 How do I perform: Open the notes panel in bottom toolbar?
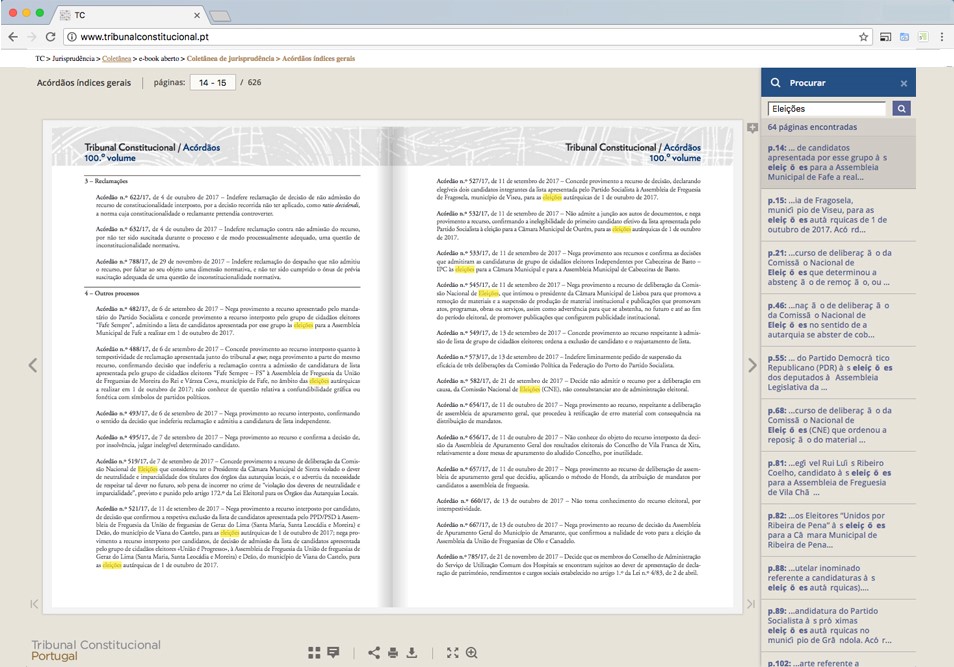(x=333, y=653)
